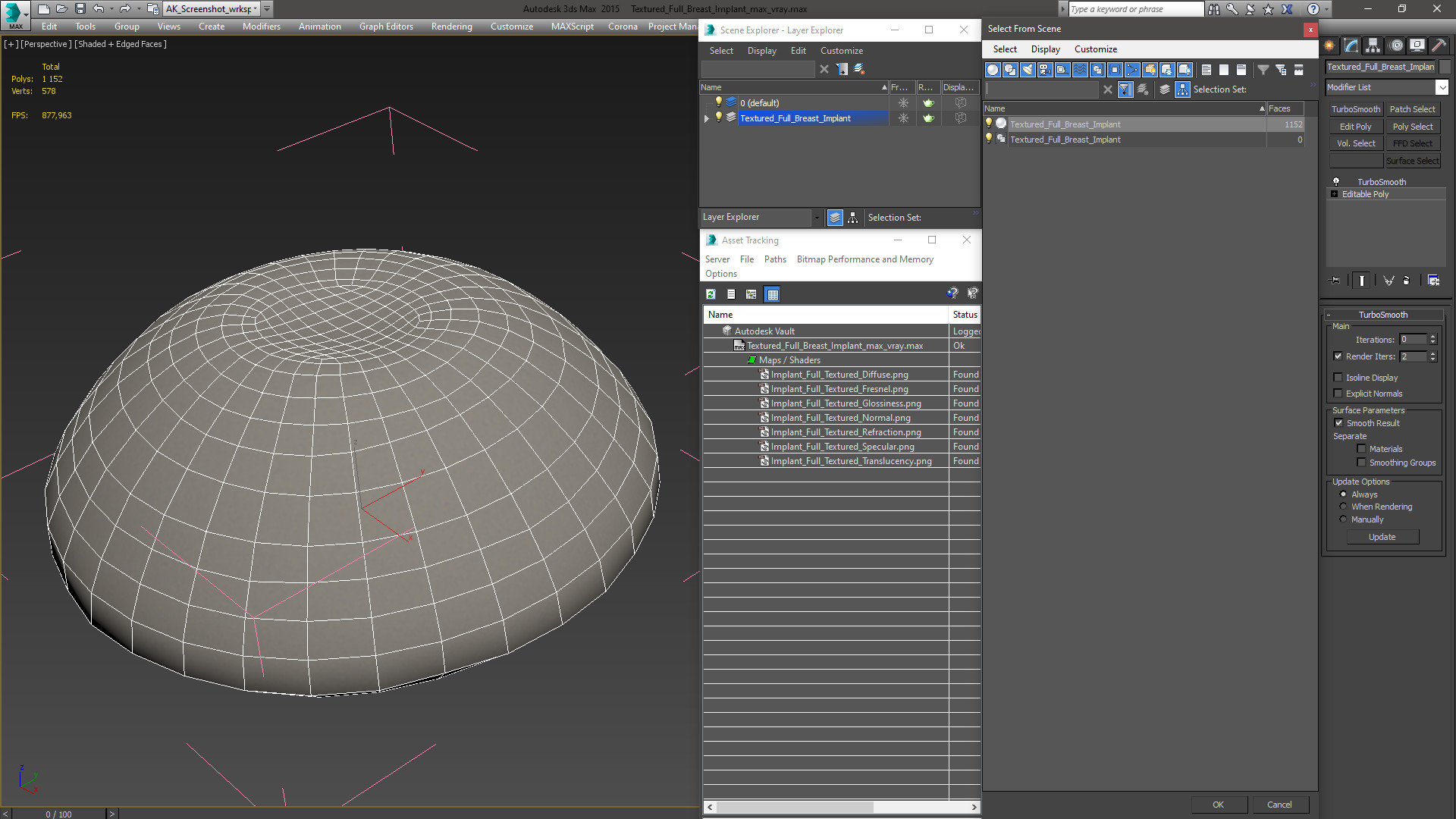This screenshot has height=819, width=1456.
Task: Click the Poly Select modifier button
Action: pyautogui.click(x=1412, y=127)
